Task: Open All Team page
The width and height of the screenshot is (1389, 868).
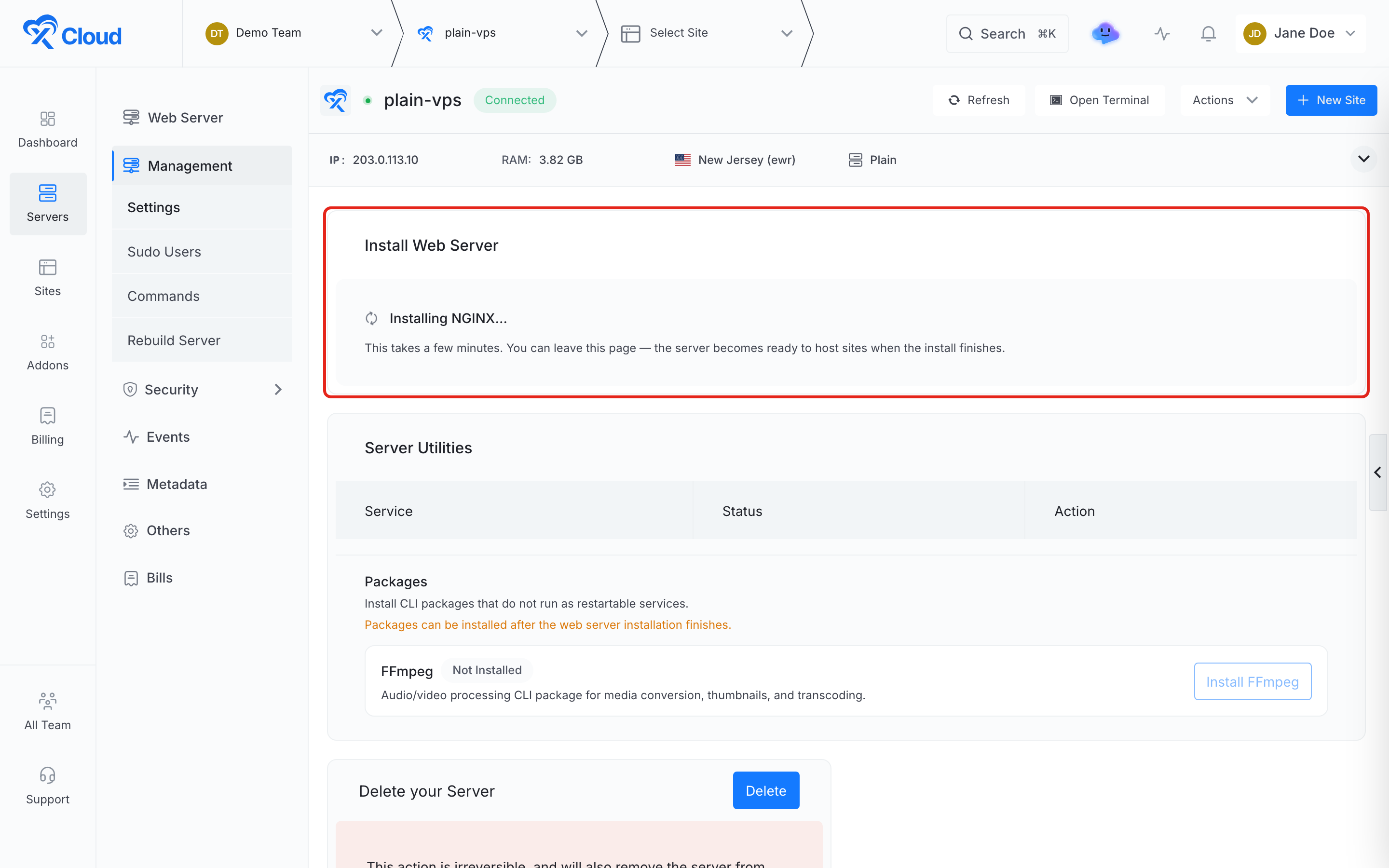Action: click(48, 712)
